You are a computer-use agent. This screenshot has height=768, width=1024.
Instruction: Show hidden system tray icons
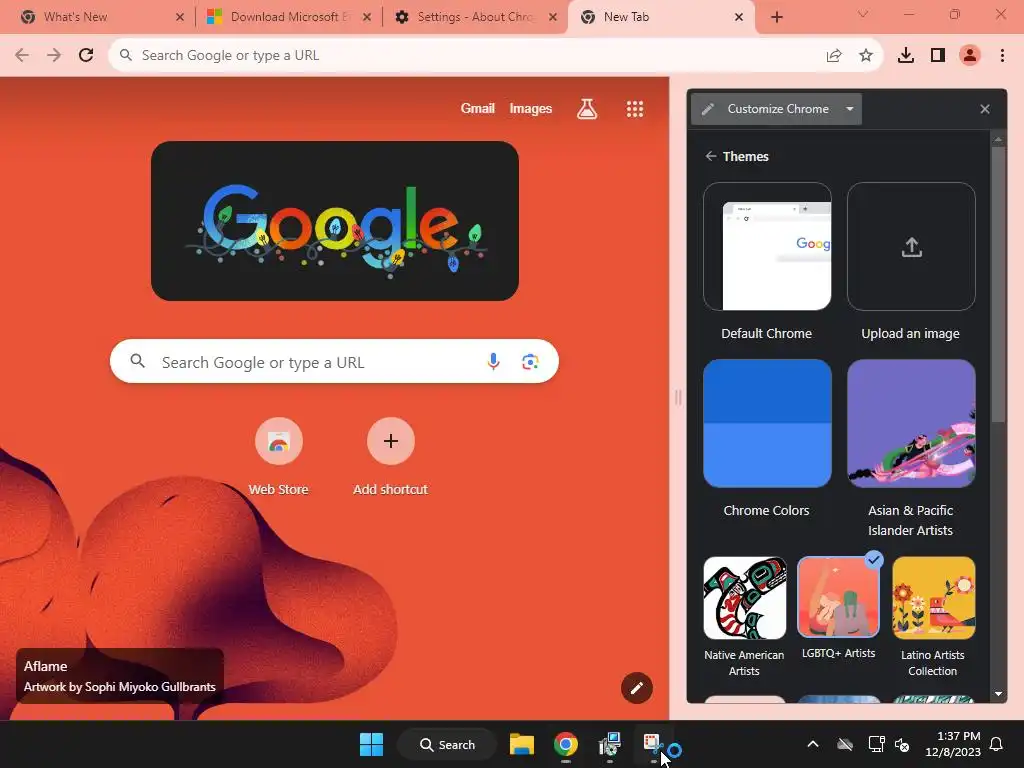click(812, 744)
